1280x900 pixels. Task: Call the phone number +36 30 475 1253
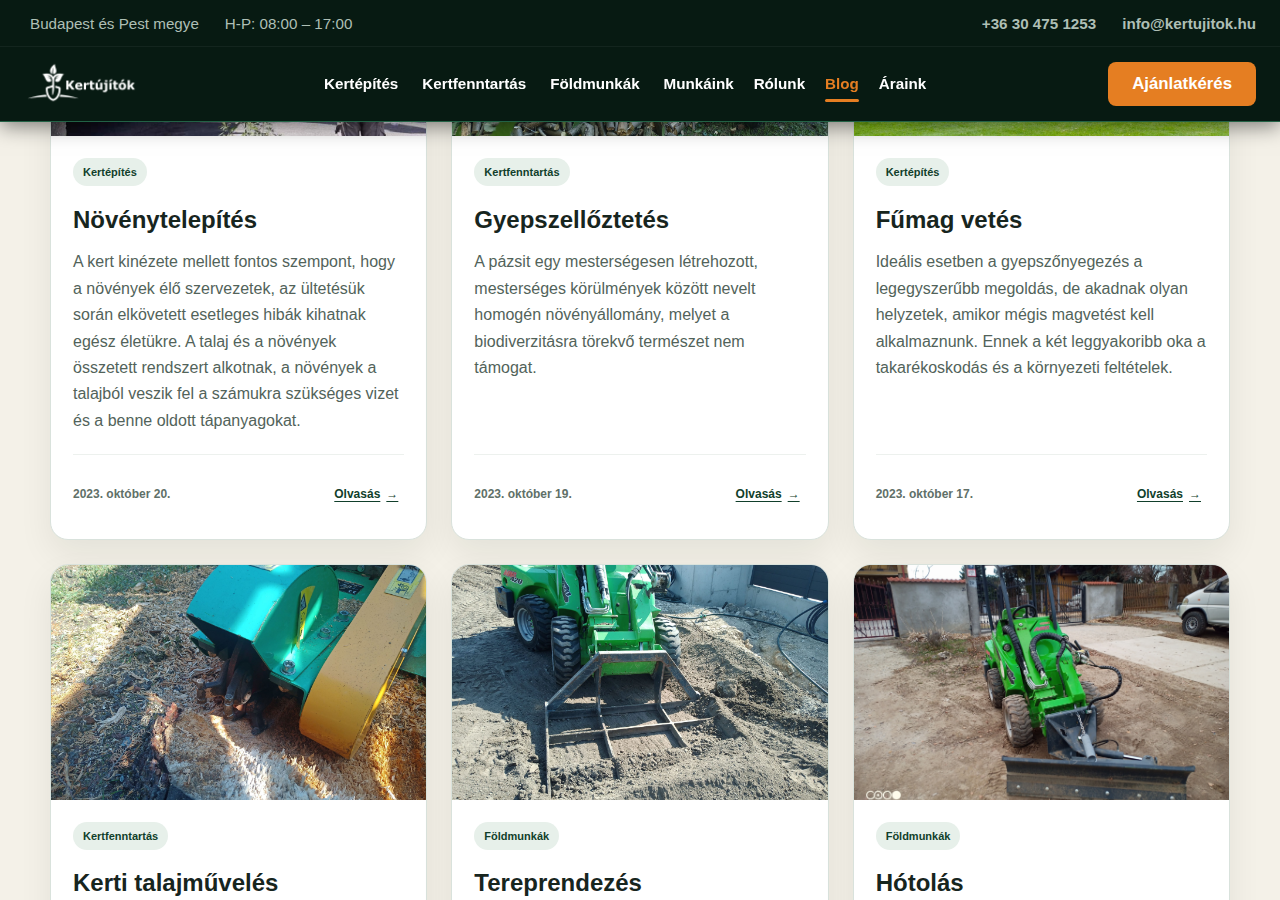point(1039,24)
